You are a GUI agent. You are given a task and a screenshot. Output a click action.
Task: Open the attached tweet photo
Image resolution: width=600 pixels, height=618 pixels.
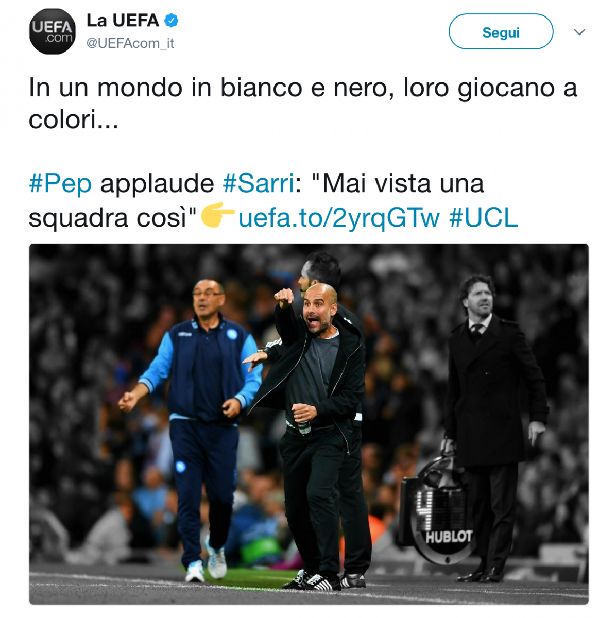(309, 424)
